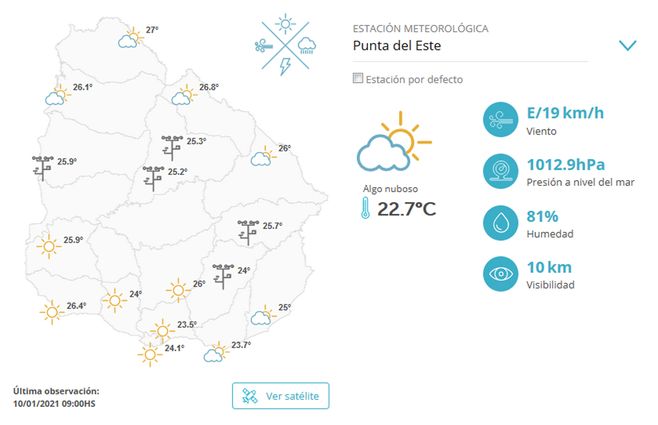Click the partly cloudy icon at 27° station

(130, 38)
